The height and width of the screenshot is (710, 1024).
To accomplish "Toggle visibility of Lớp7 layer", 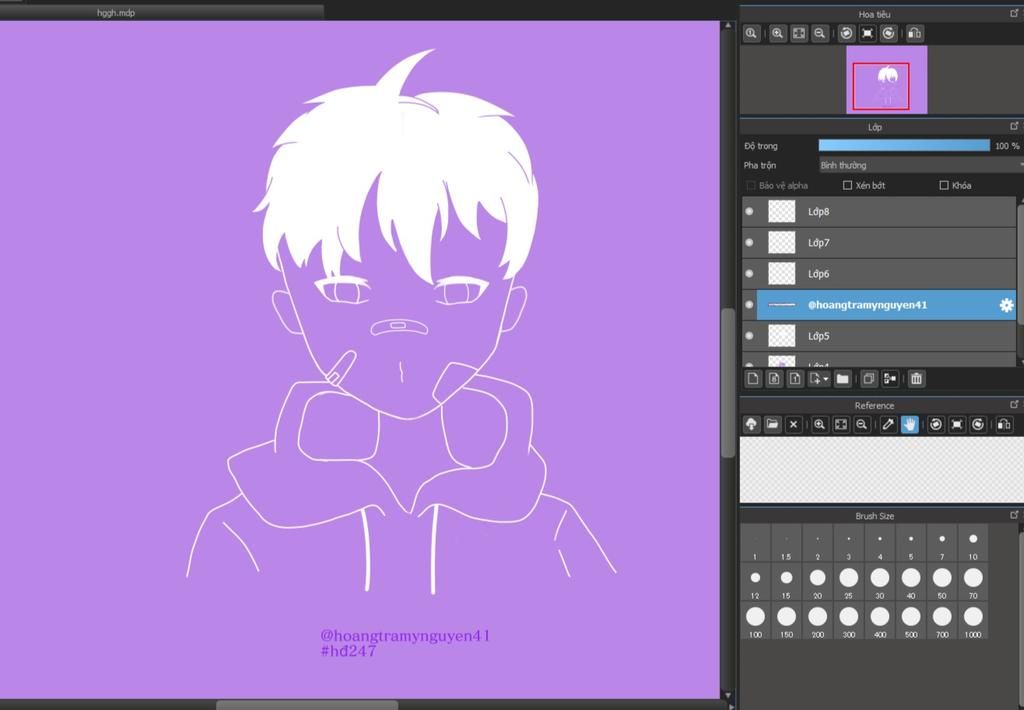I will [x=750, y=242].
